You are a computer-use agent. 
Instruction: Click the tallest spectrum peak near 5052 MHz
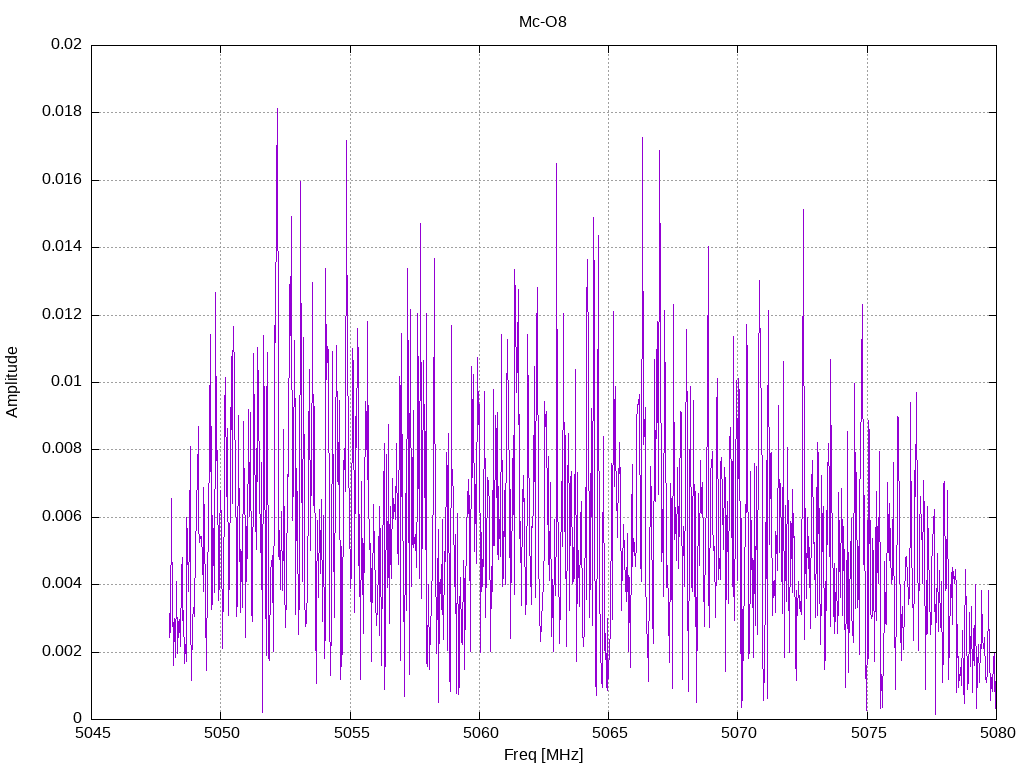click(278, 110)
